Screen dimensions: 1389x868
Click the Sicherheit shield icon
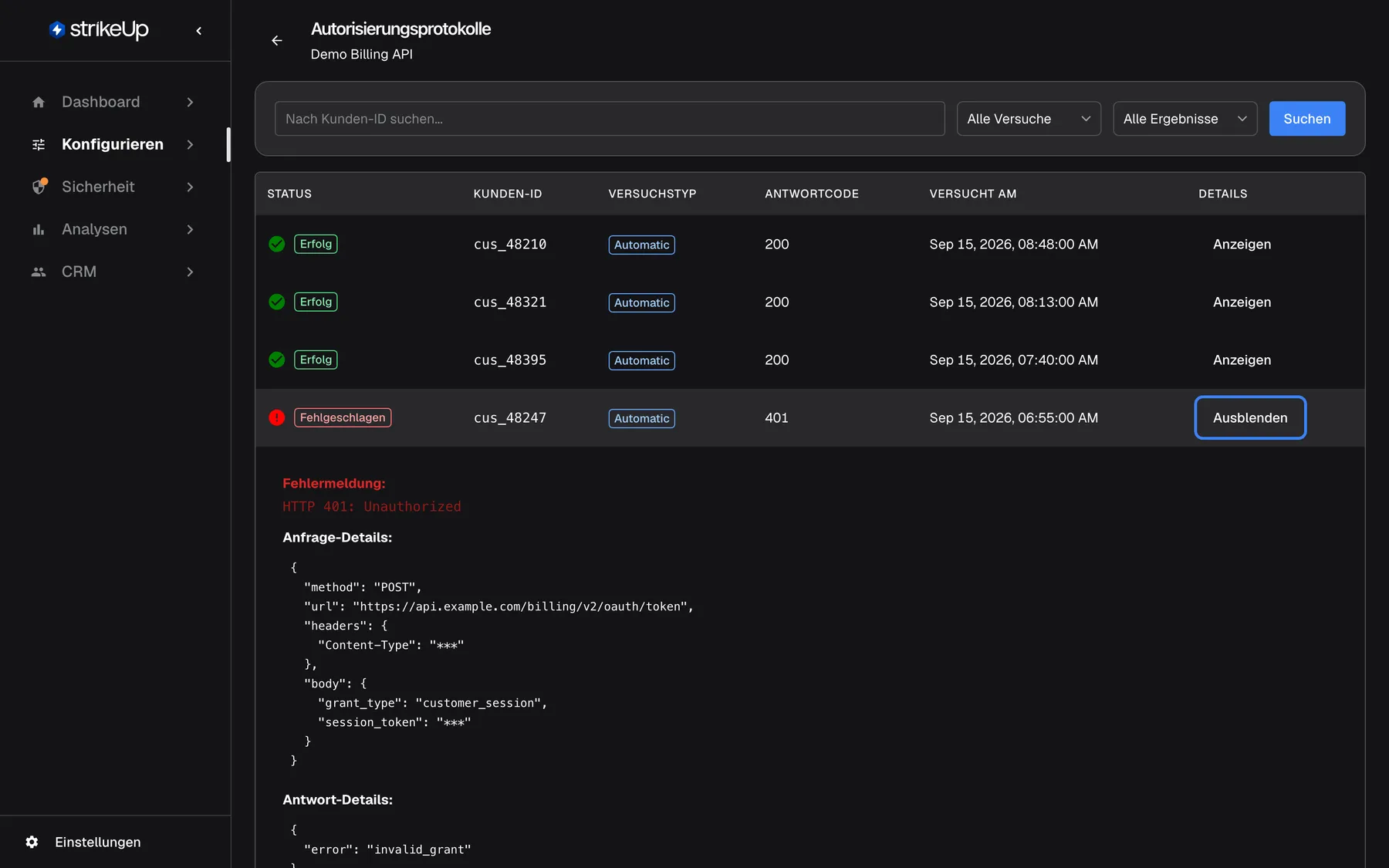tap(39, 187)
